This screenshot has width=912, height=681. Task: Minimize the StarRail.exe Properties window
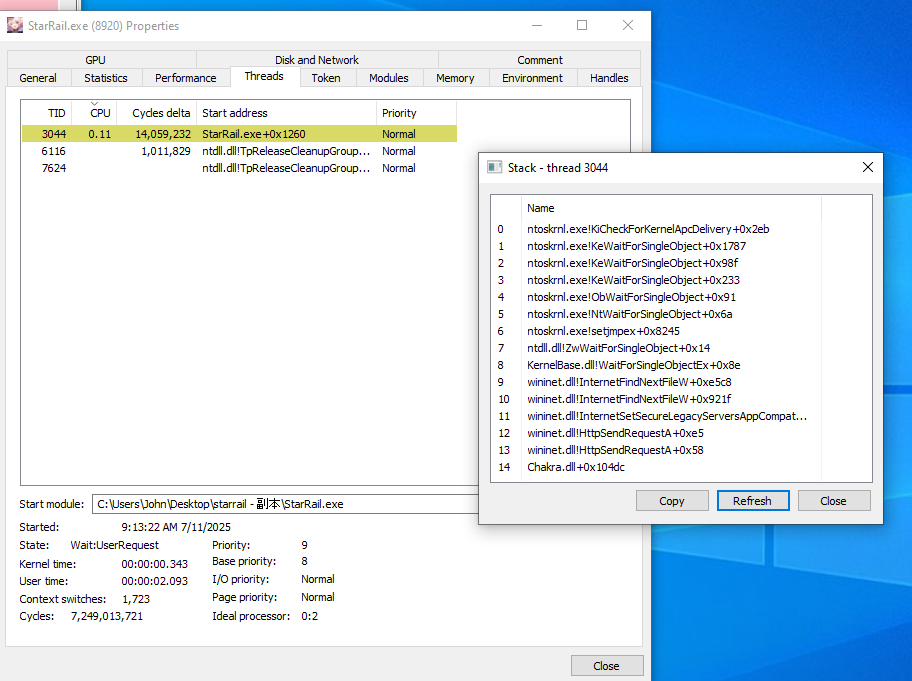click(x=537, y=25)
